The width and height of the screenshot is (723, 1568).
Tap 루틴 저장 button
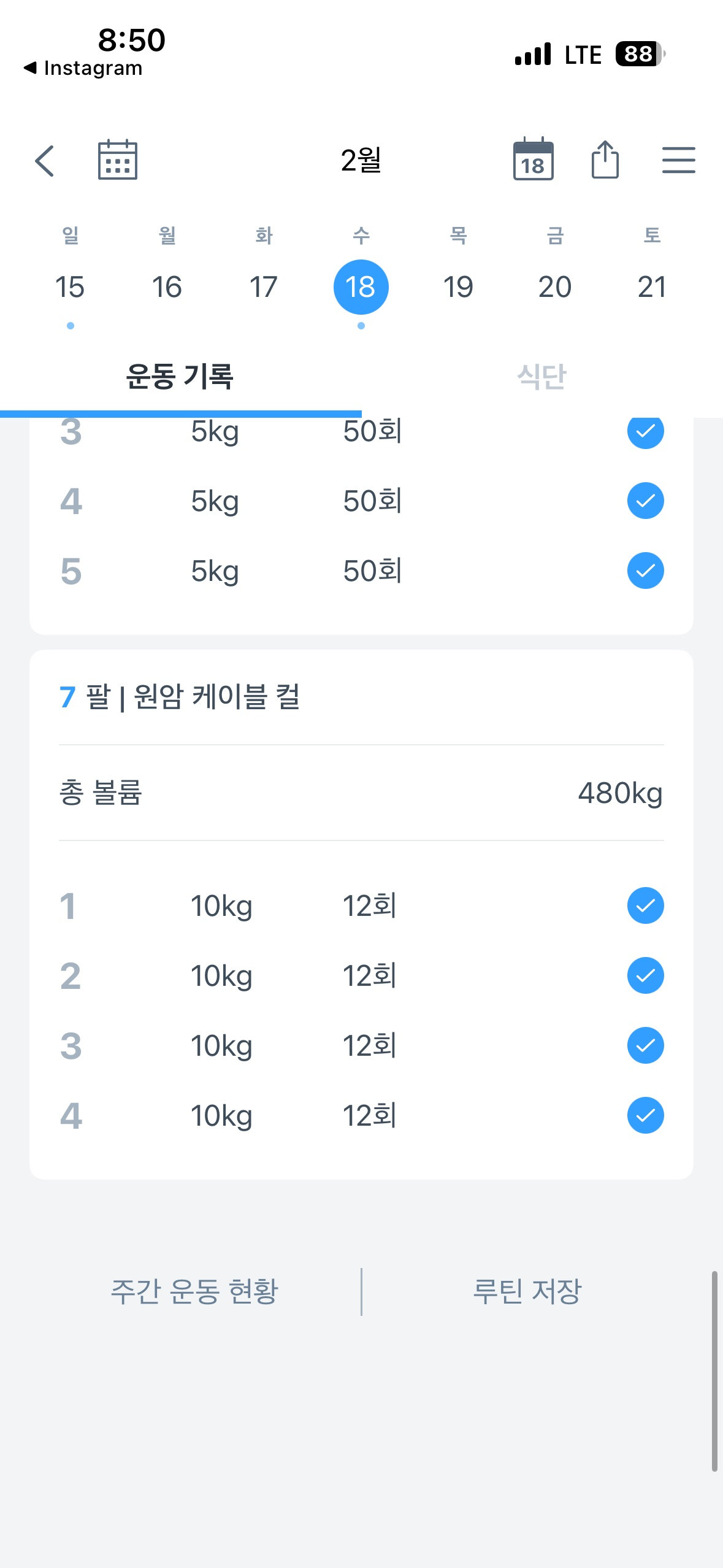click(x=527, y=1291)
